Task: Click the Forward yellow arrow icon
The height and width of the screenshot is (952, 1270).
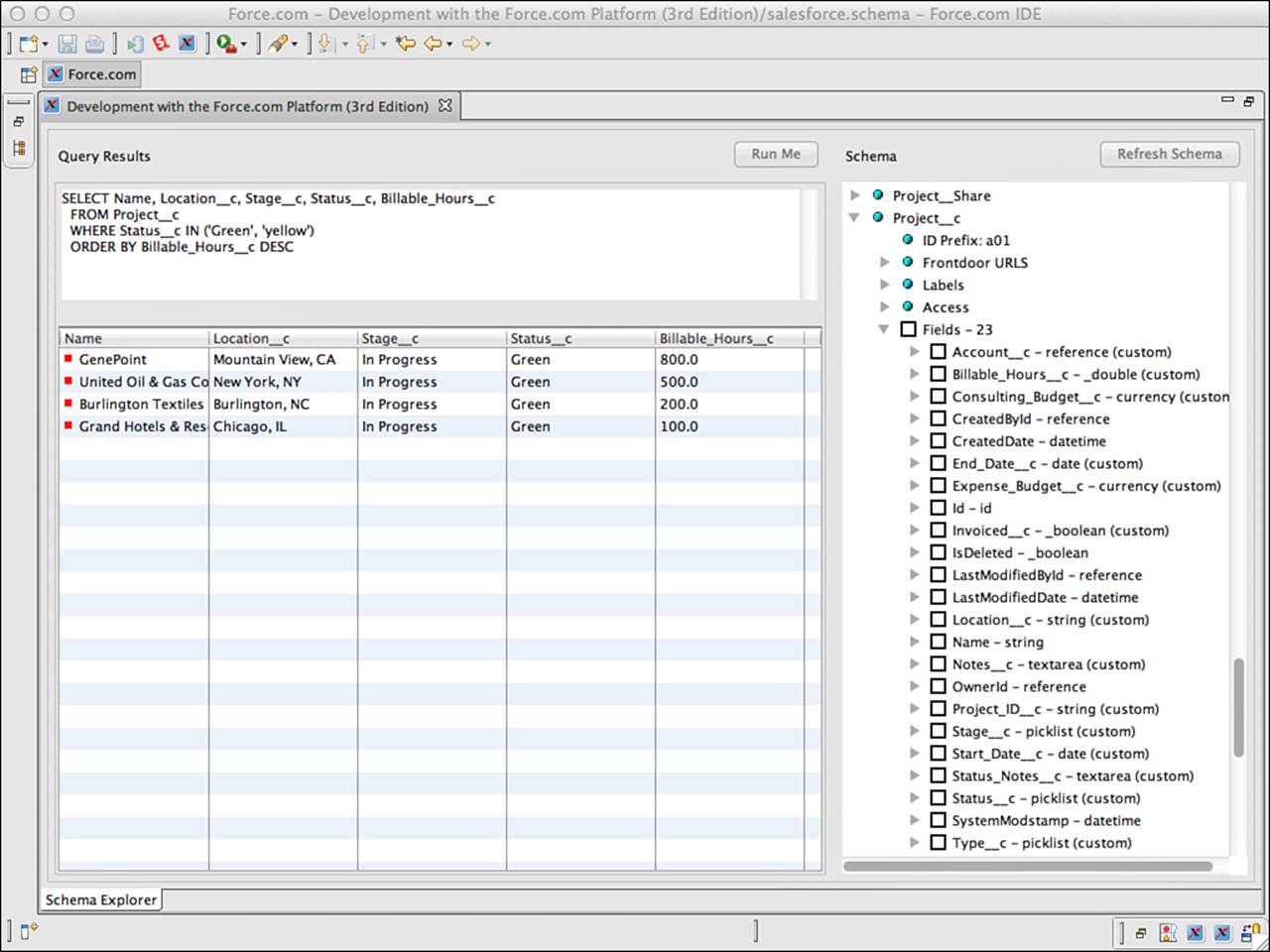Action: pyautogui.click(x=471, y=44)
